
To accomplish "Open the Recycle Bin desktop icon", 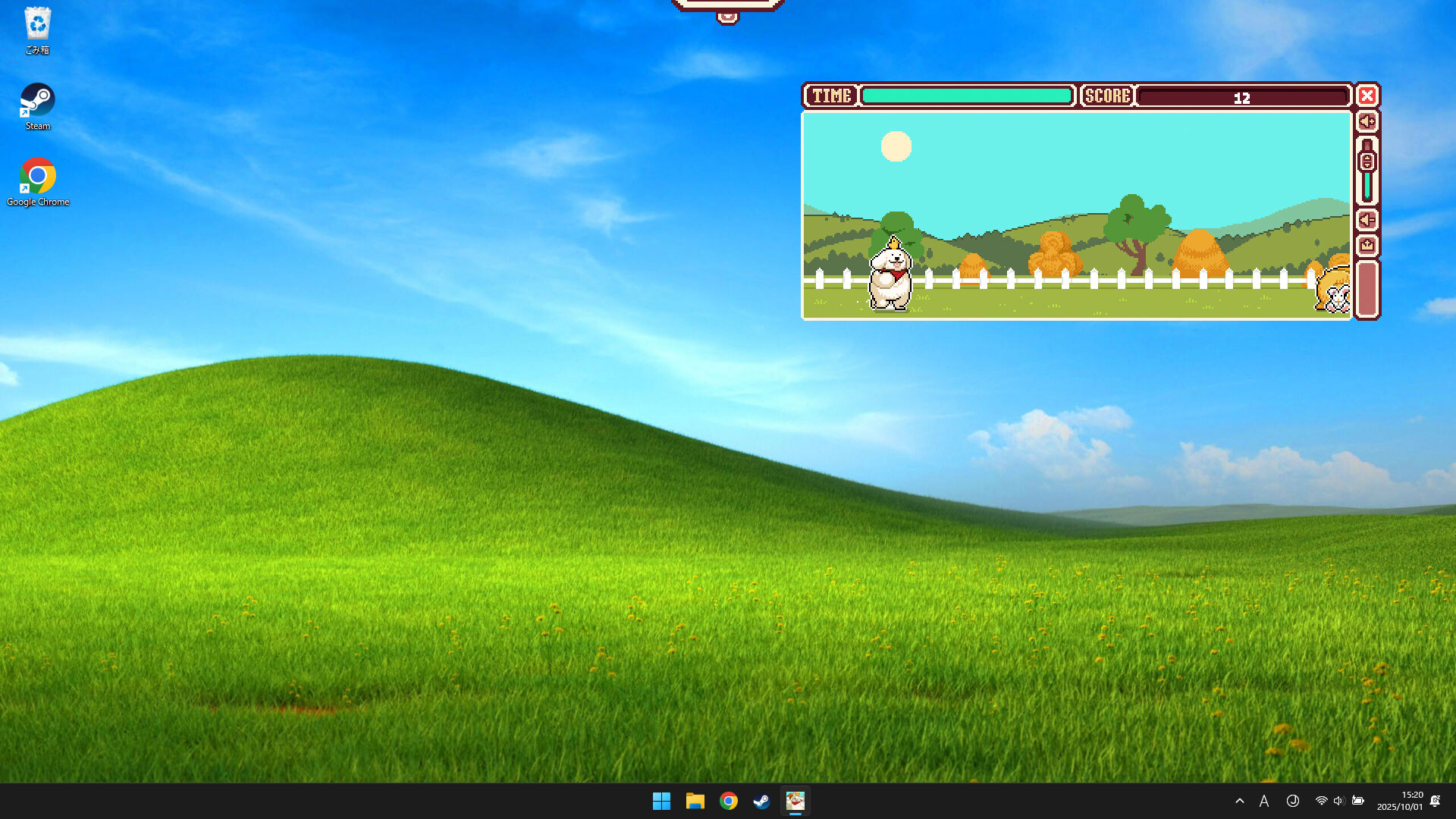I will pyautogui.click(x=37, y=30).
